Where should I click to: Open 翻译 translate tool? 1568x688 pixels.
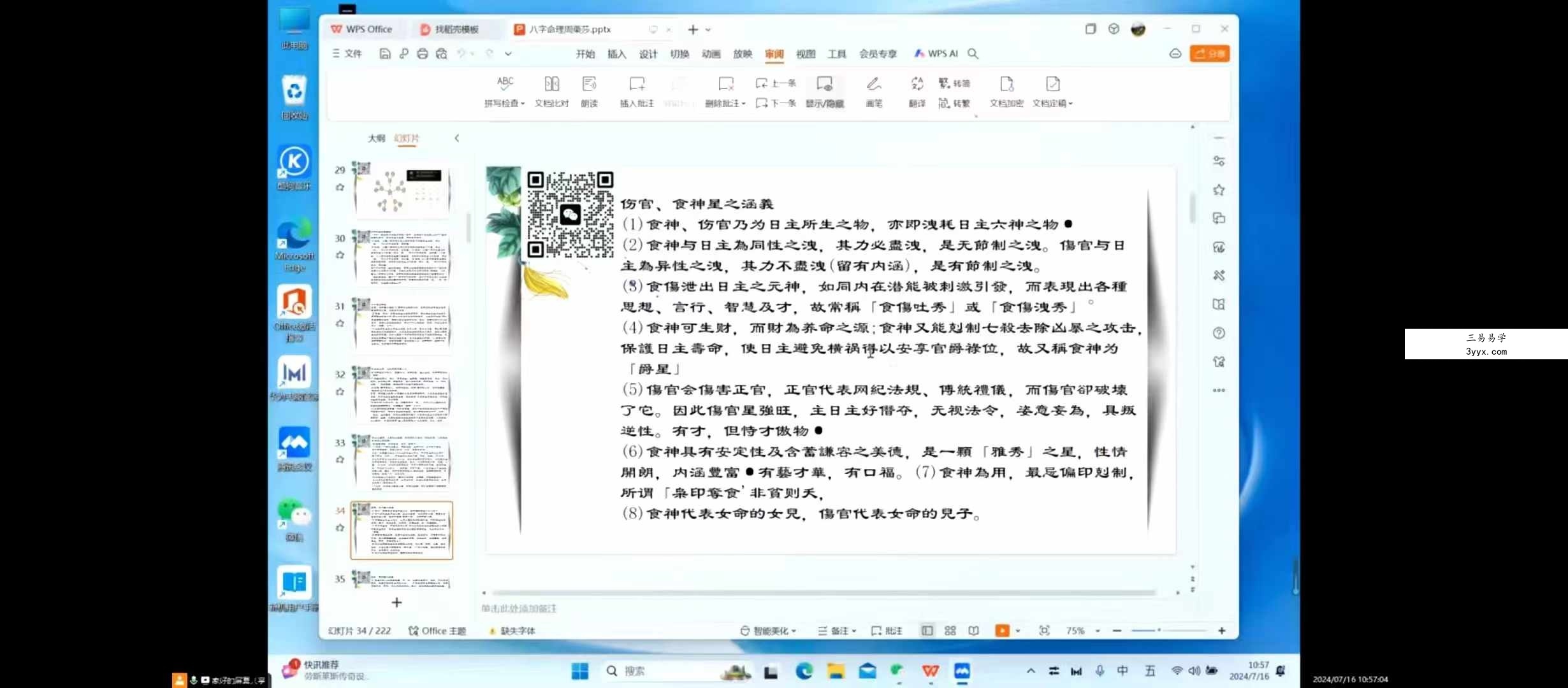pos(917,91)
